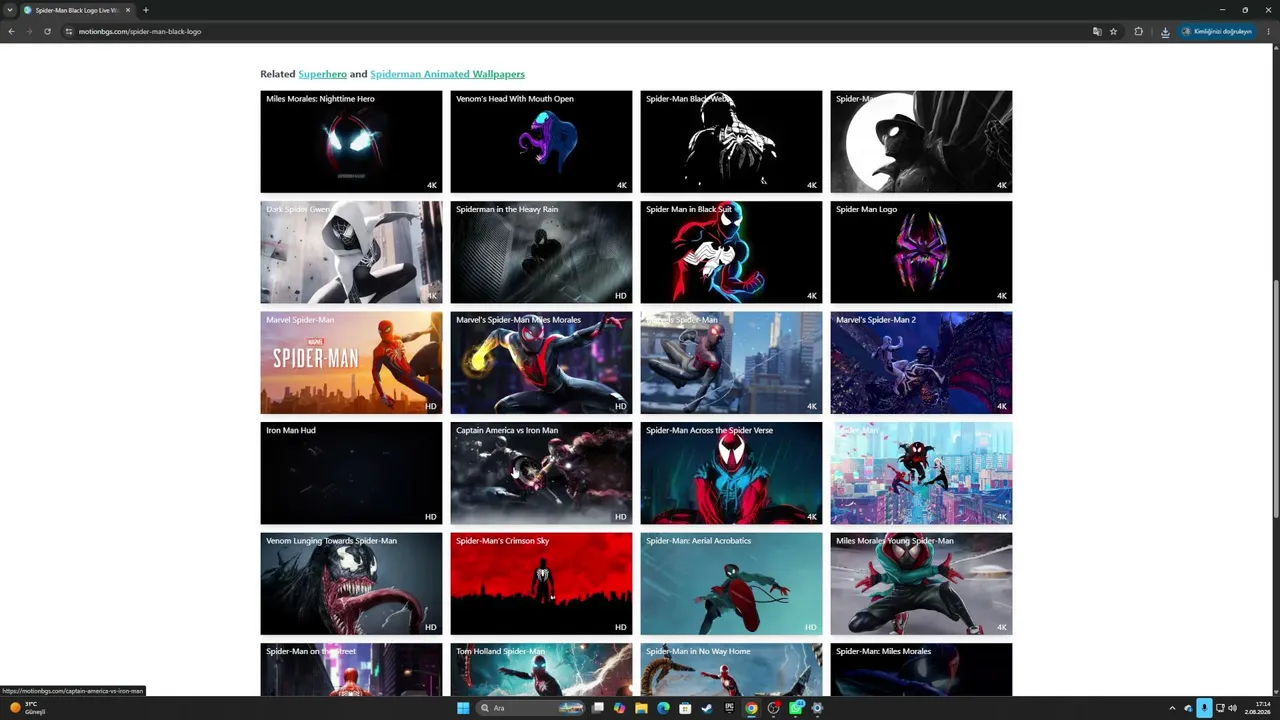
Task: Open the browser extensions puzzle icon
Action: coord(1138,31)
